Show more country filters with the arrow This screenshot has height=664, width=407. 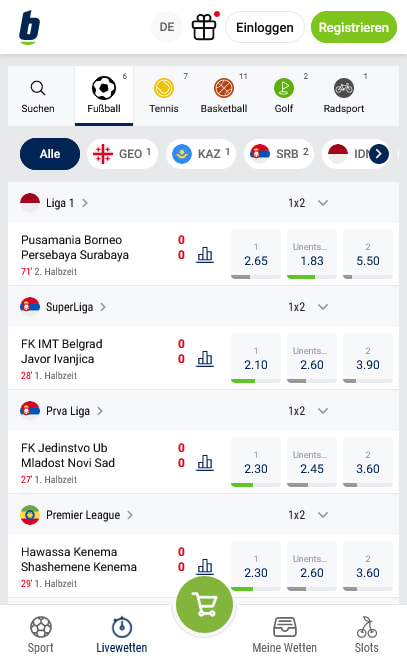pos(379,154)
